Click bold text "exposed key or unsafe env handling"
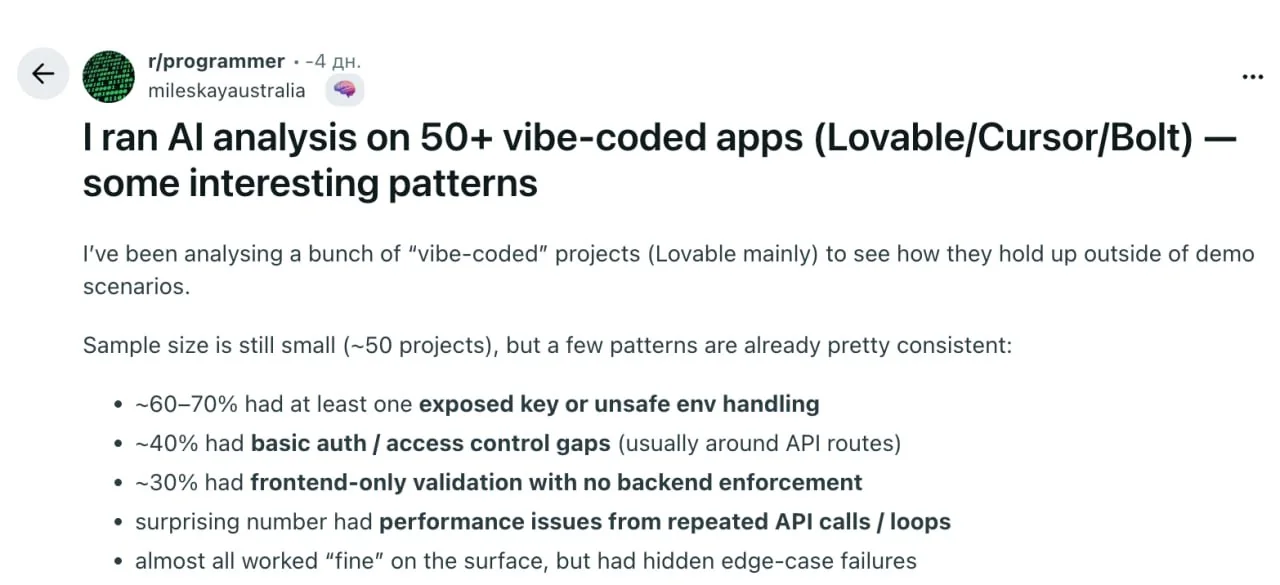 tap(619, 404)
